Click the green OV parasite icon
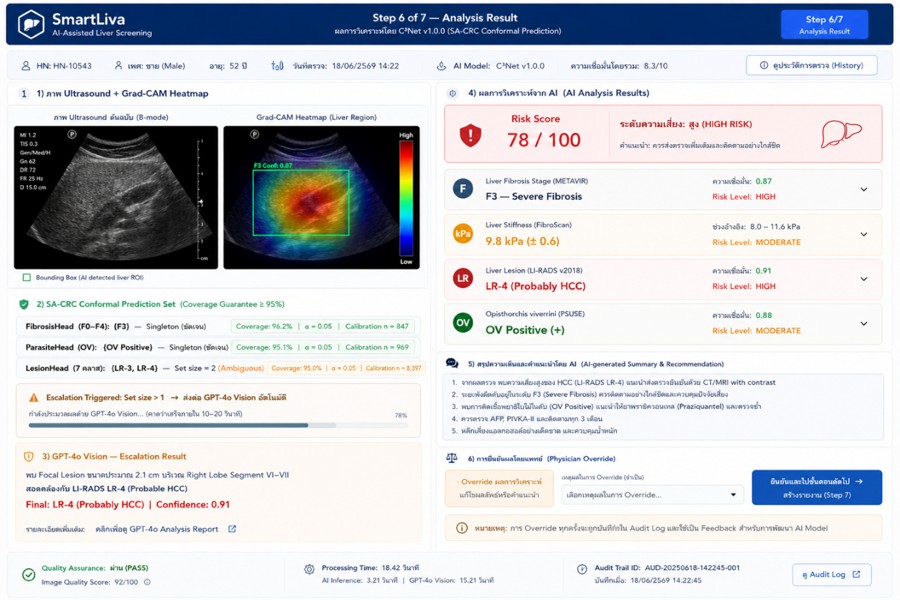Screen dimensions: 900x600 463,323
